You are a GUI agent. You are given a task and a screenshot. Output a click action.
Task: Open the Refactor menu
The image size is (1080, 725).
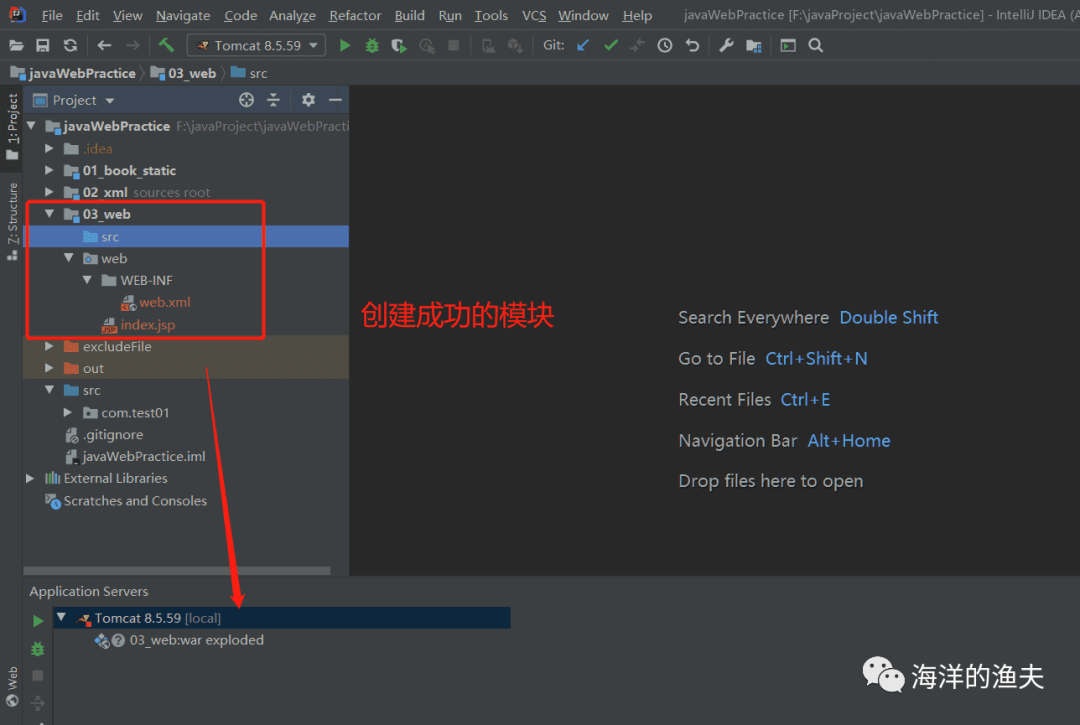point(355,15)
